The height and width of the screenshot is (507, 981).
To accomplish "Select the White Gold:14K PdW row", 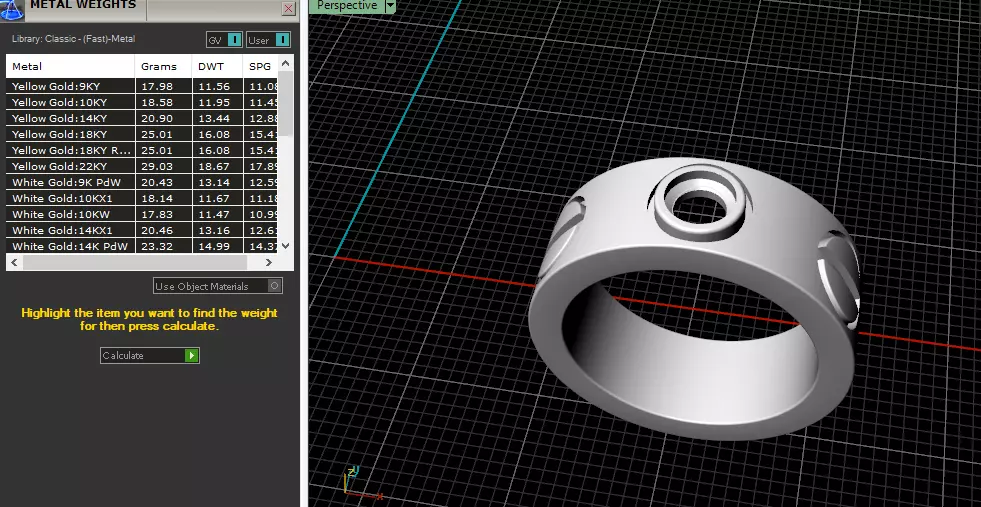I will tap(141, 246).
